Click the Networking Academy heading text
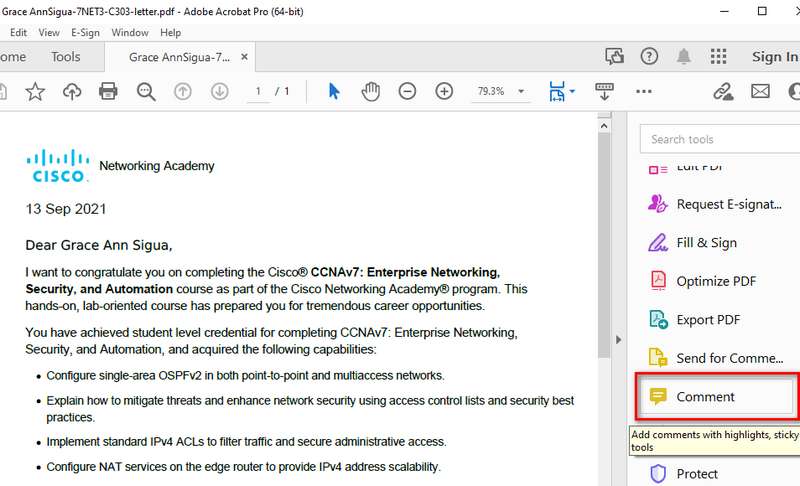This screenshot has height=486, width=800. click(157, 166)
